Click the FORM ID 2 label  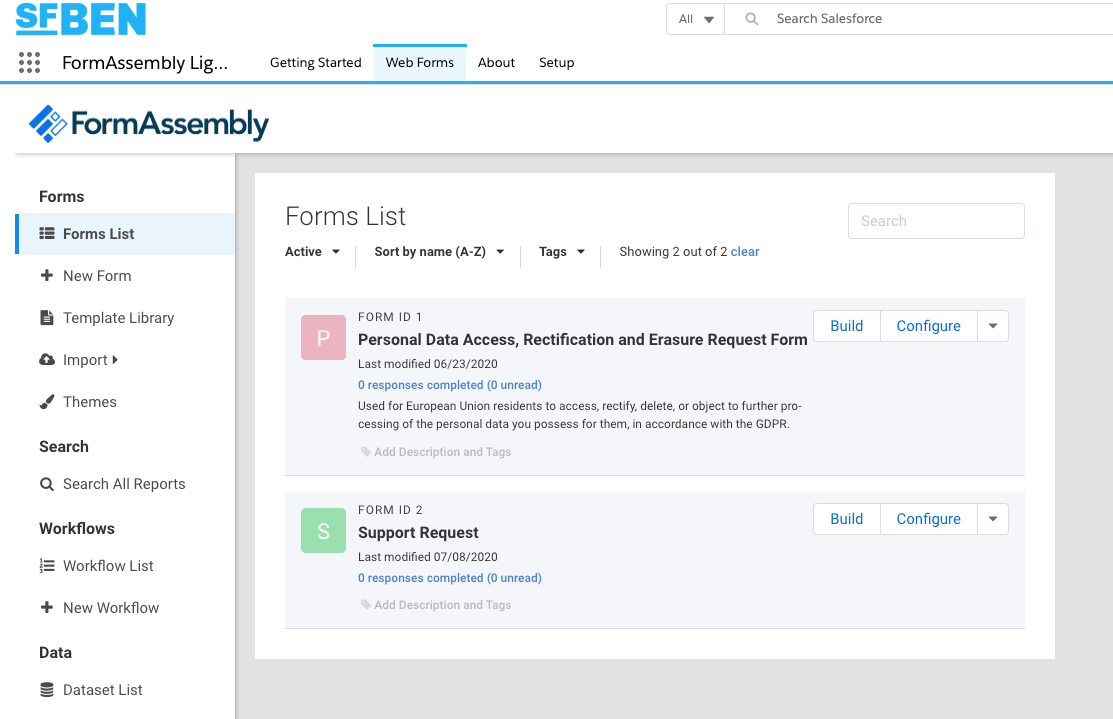pos(390,510)
